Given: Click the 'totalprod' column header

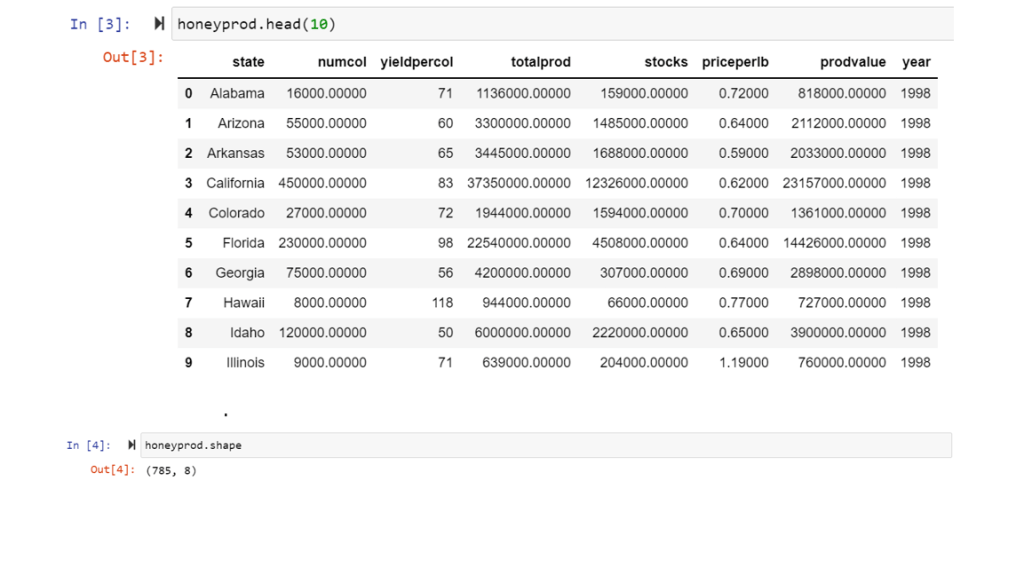Looking at the screenshot, I should click(540, 62).
